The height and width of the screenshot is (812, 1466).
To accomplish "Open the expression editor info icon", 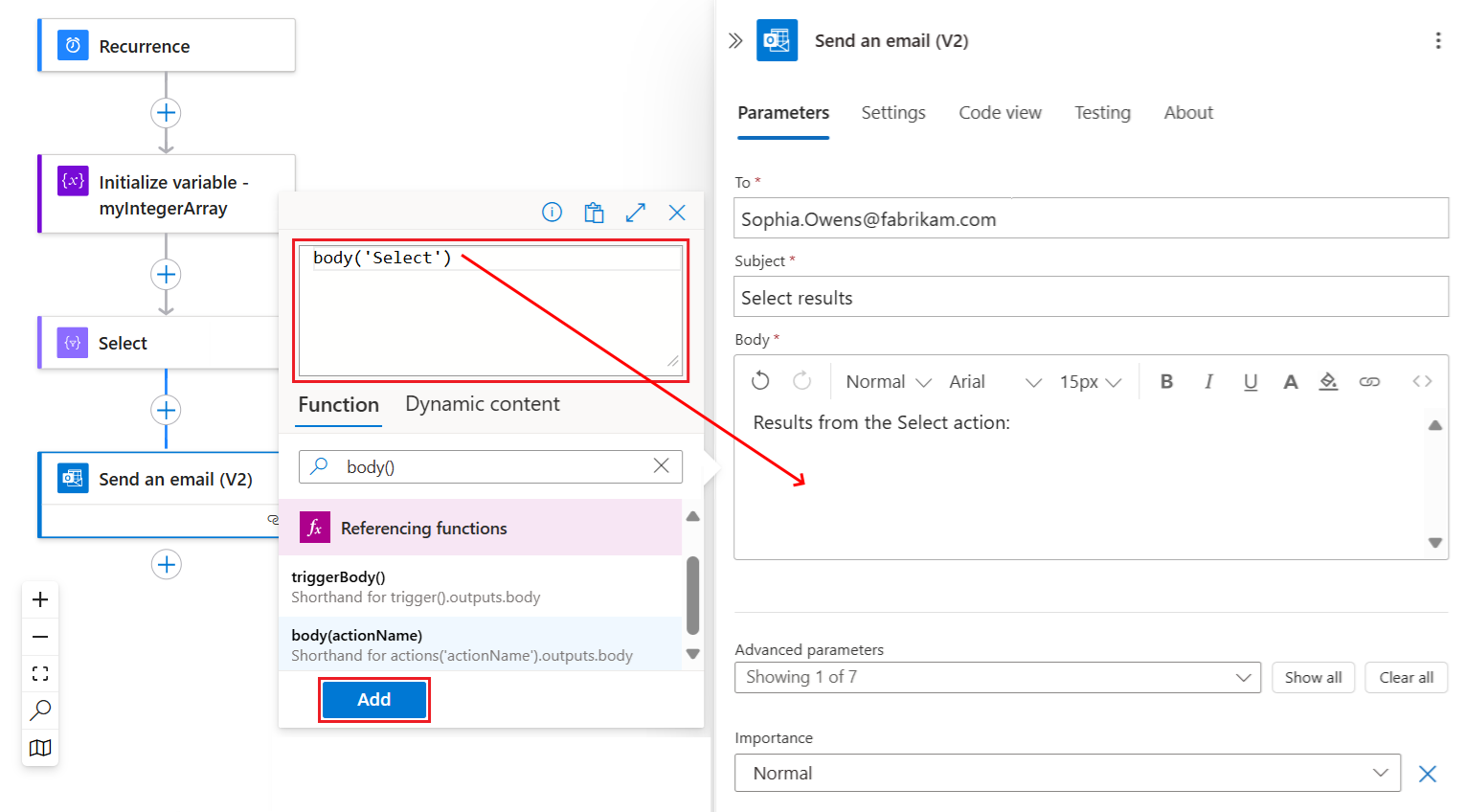I will pyautogui.click(x=552, y=213).
